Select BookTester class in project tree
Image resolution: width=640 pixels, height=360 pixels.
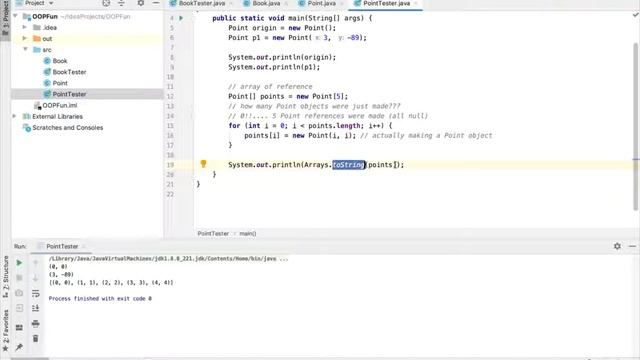69,72
